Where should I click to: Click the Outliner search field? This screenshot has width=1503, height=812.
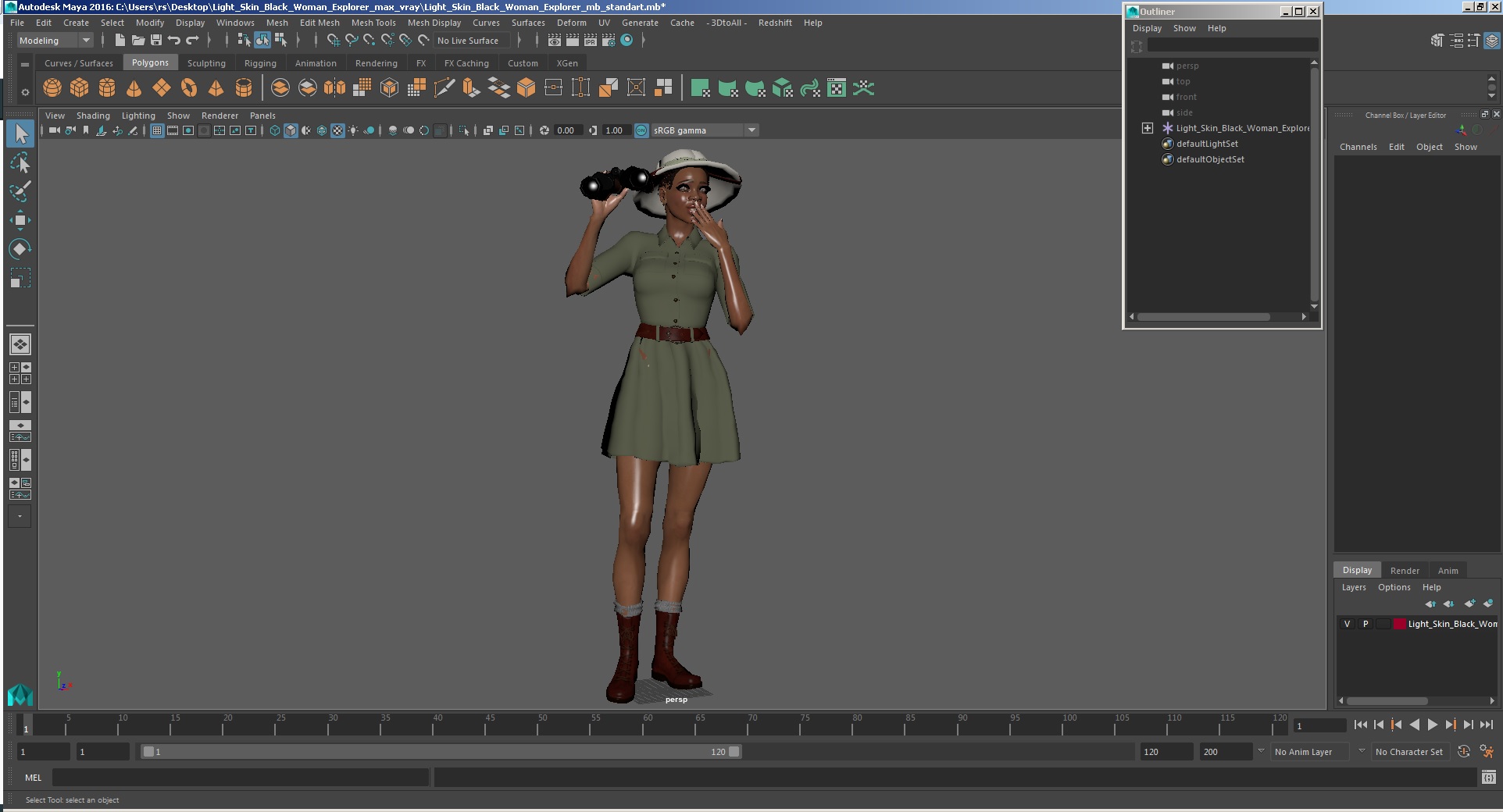pyautogui.click(x=1232, y=45)
